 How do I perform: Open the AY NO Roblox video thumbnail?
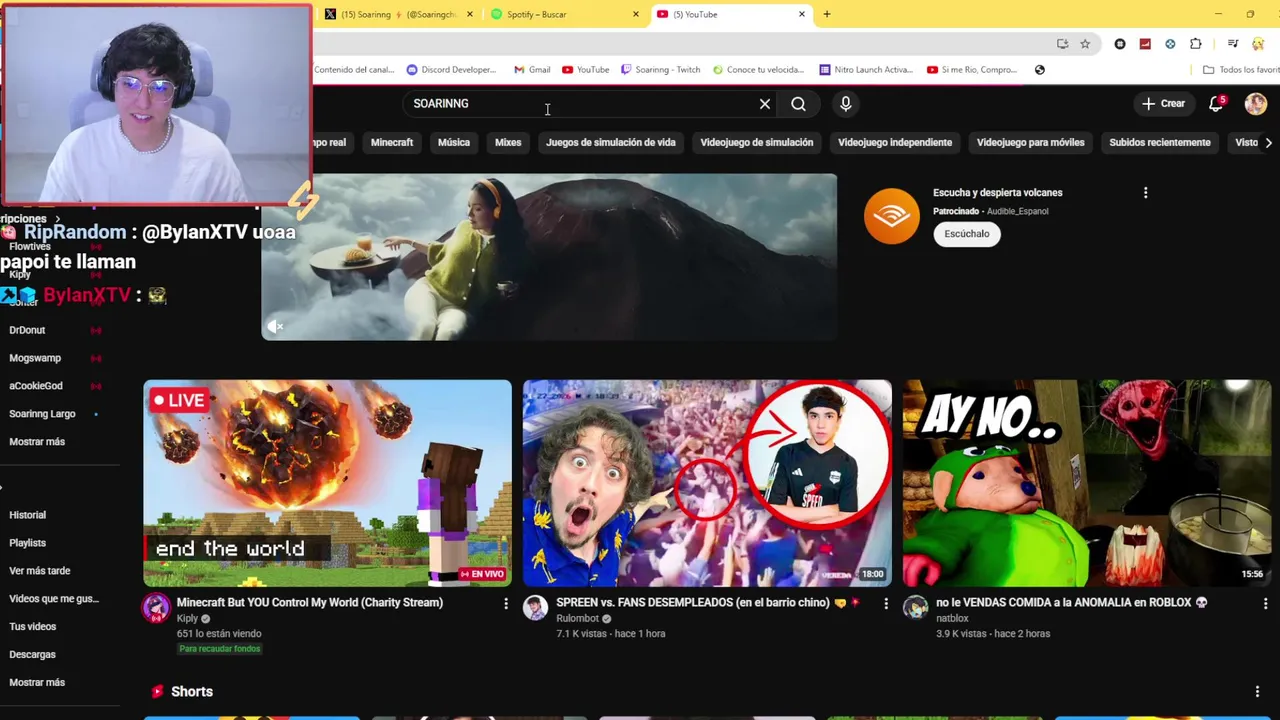pos(1087,483)
